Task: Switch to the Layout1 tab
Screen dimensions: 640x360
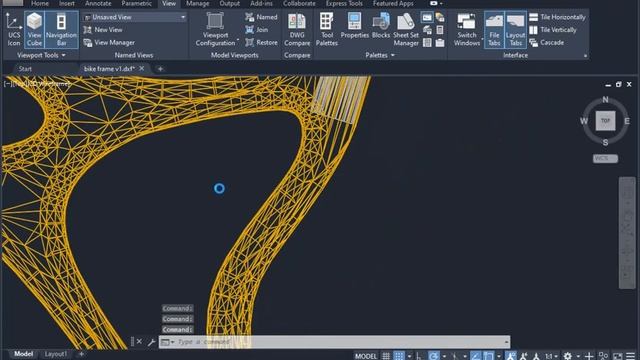Action: coord(56,354)
